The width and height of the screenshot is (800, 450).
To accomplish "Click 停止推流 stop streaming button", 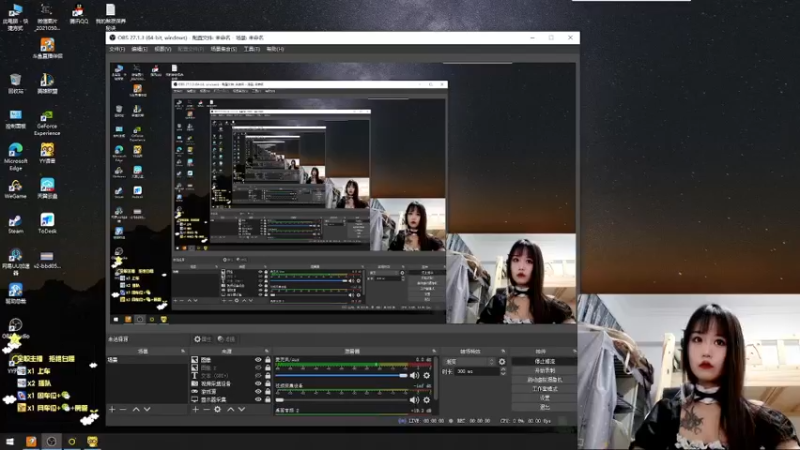I will coord(544,361).
